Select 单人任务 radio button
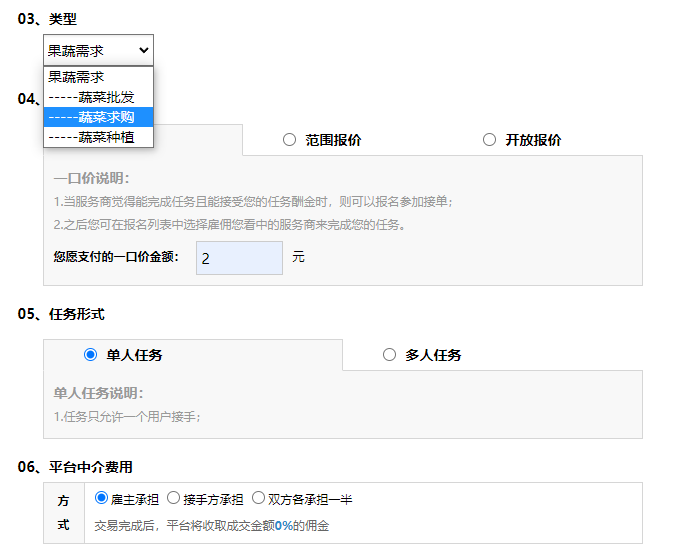Screen dimensions: 679x558 (91, 355)
